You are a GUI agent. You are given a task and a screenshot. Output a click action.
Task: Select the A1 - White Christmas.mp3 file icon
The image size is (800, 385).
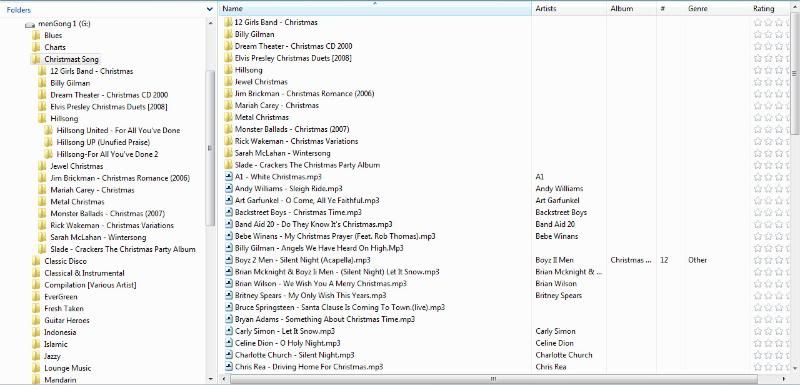(x=229, y=177)
